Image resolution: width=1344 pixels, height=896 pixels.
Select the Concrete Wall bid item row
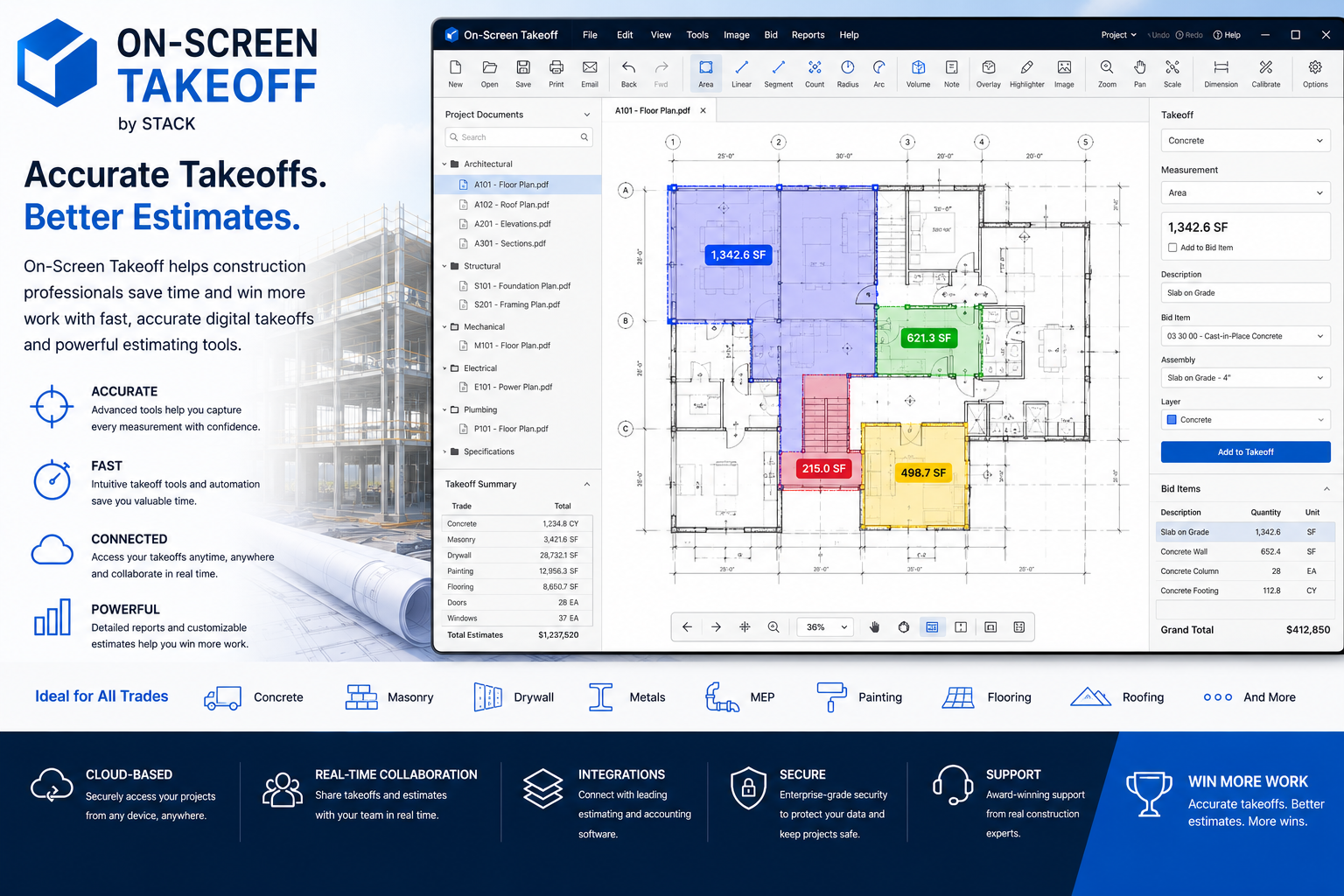click(1245, 552)
